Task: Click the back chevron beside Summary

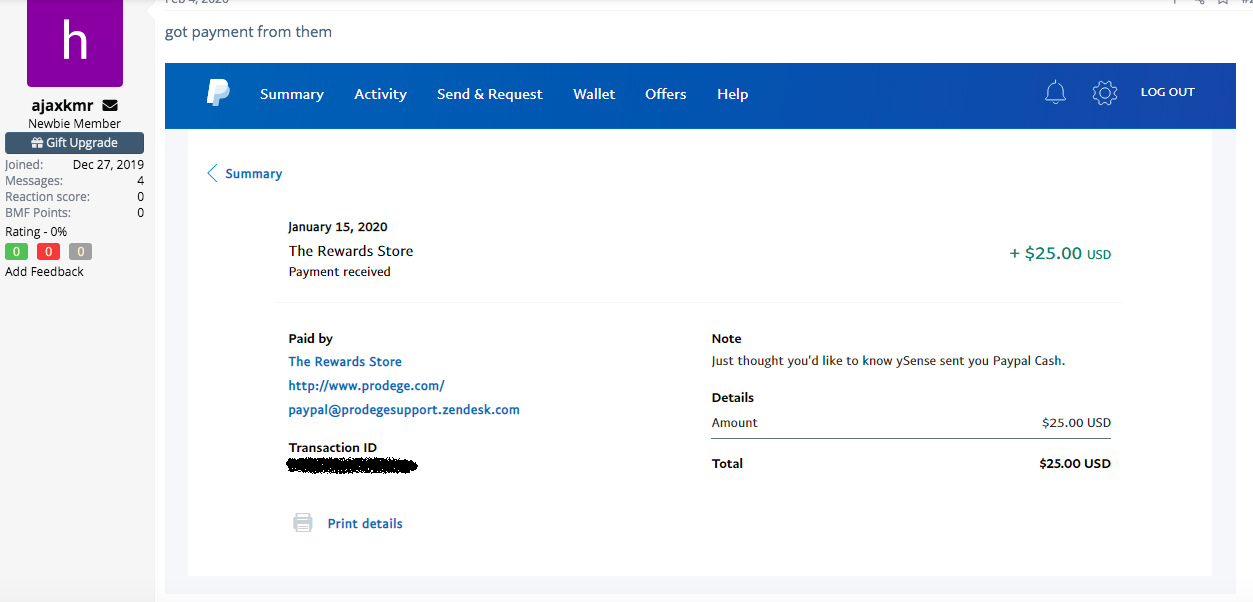Action: 212,173
